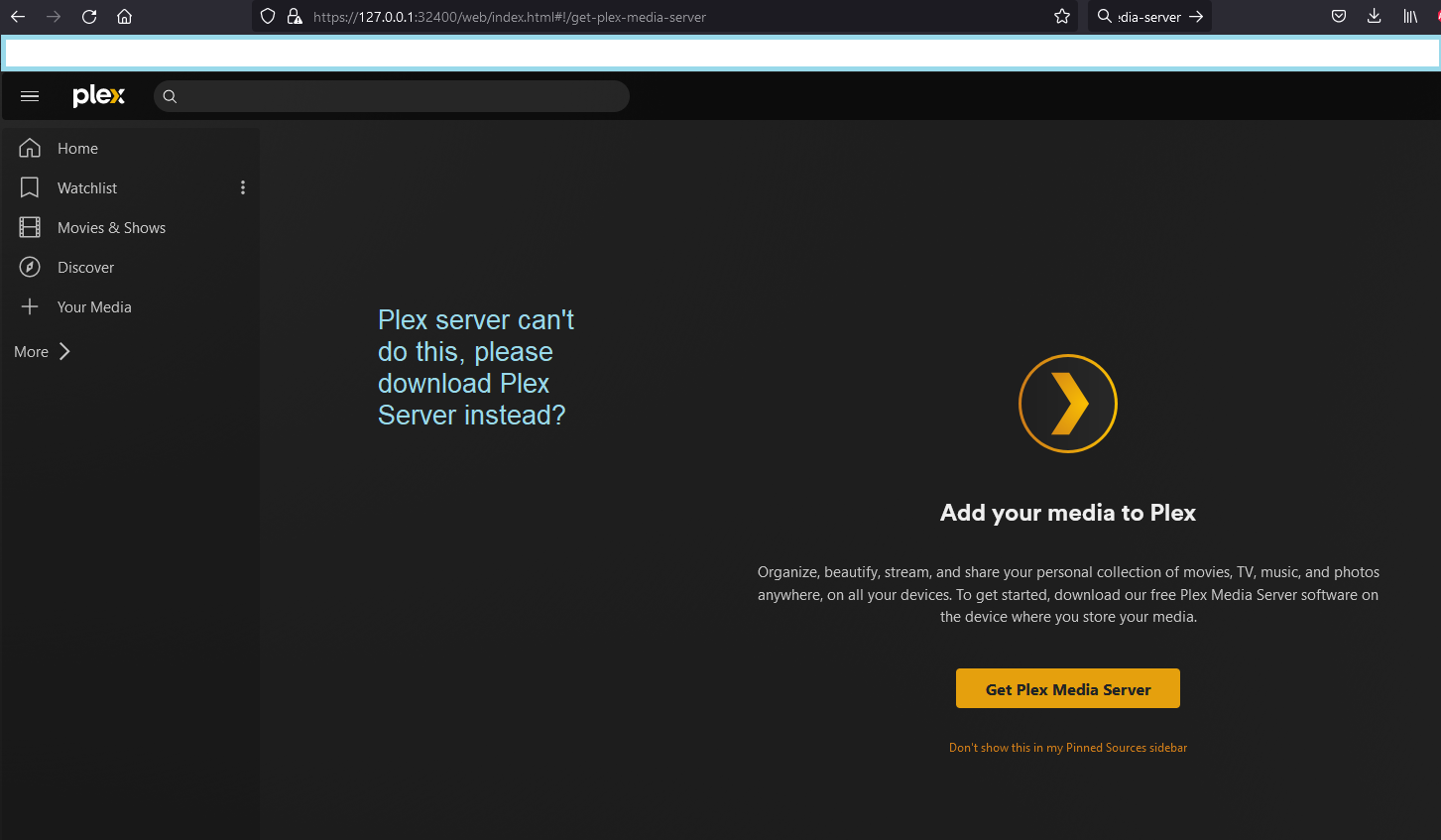
Task: Open the browser home page icon
Action: click(x=125, y=17)
